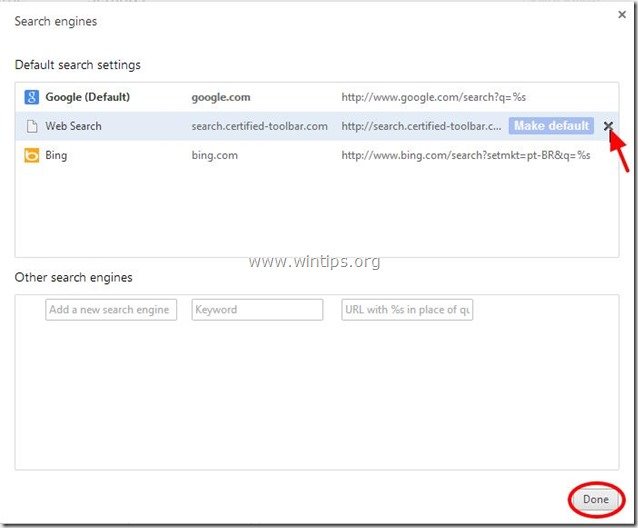Remove Web Search engine with X
Image resolution: width=638 pixels, height=528 pixels.
(608, 126)
